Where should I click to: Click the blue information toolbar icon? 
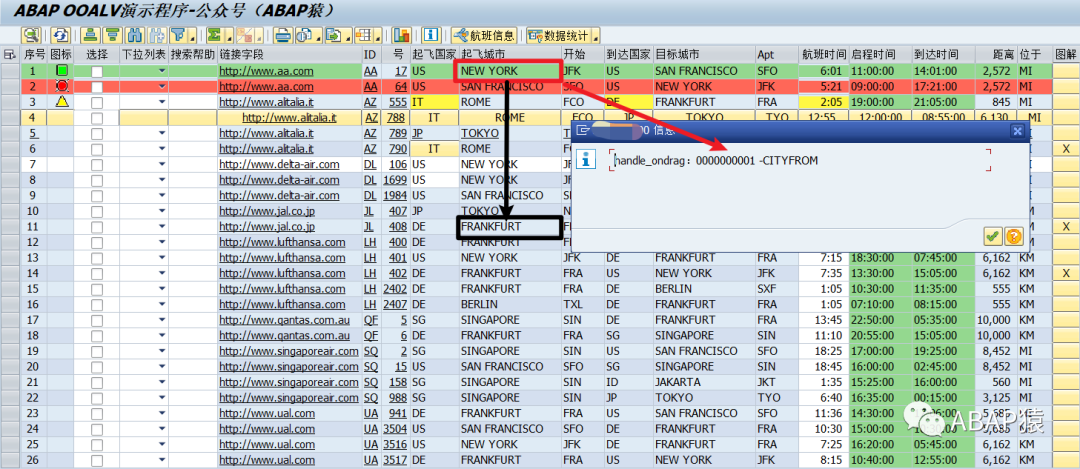tap(431, 34)
